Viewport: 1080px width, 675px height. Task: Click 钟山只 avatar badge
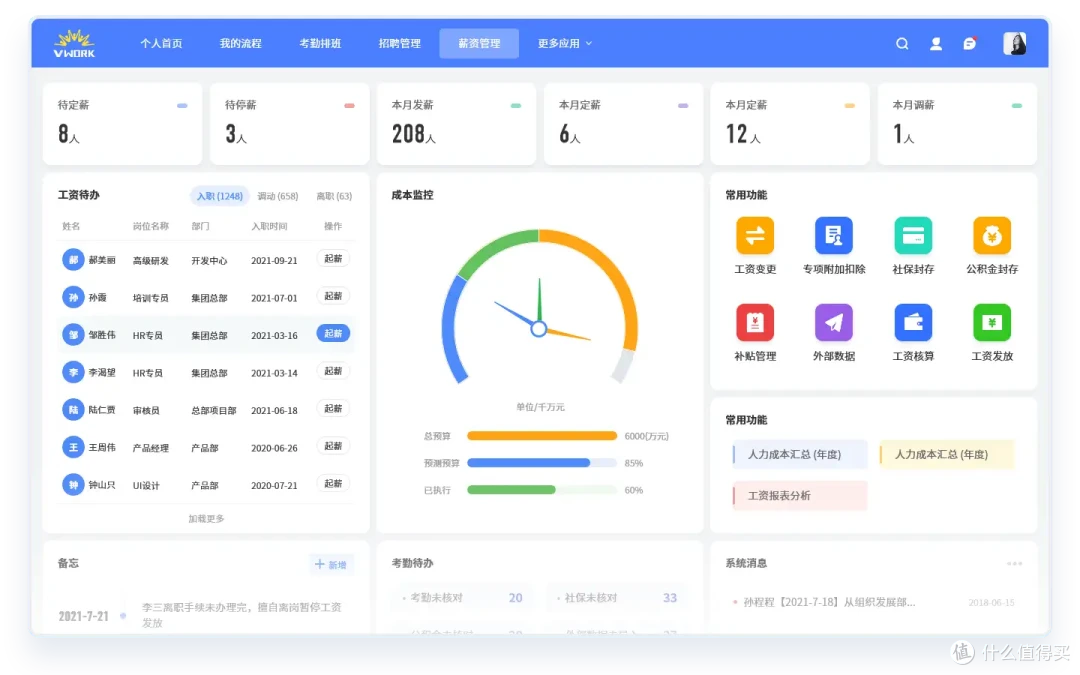point(73,484)
